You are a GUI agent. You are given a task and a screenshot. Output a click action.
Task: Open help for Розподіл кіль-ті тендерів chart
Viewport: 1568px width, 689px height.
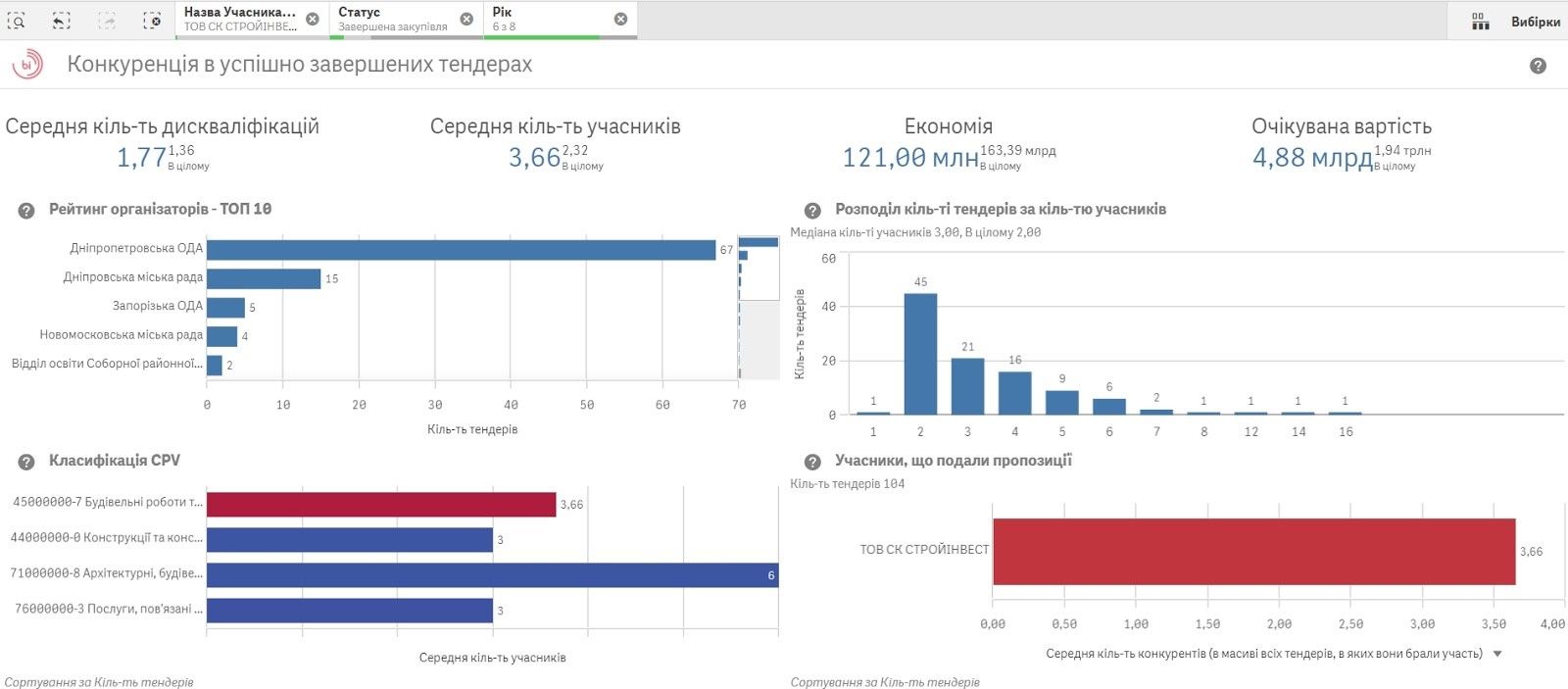pyautogui.click(x=812, y=211)
